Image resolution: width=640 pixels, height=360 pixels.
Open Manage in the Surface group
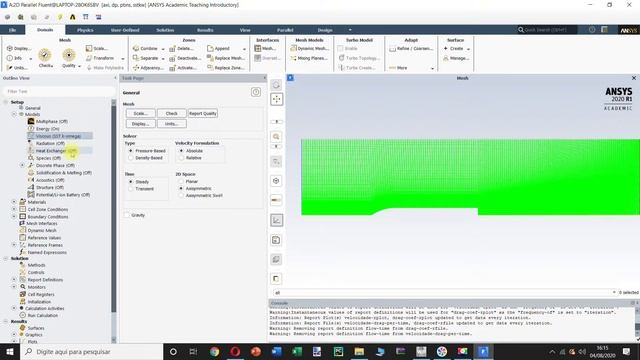point(456,58)
